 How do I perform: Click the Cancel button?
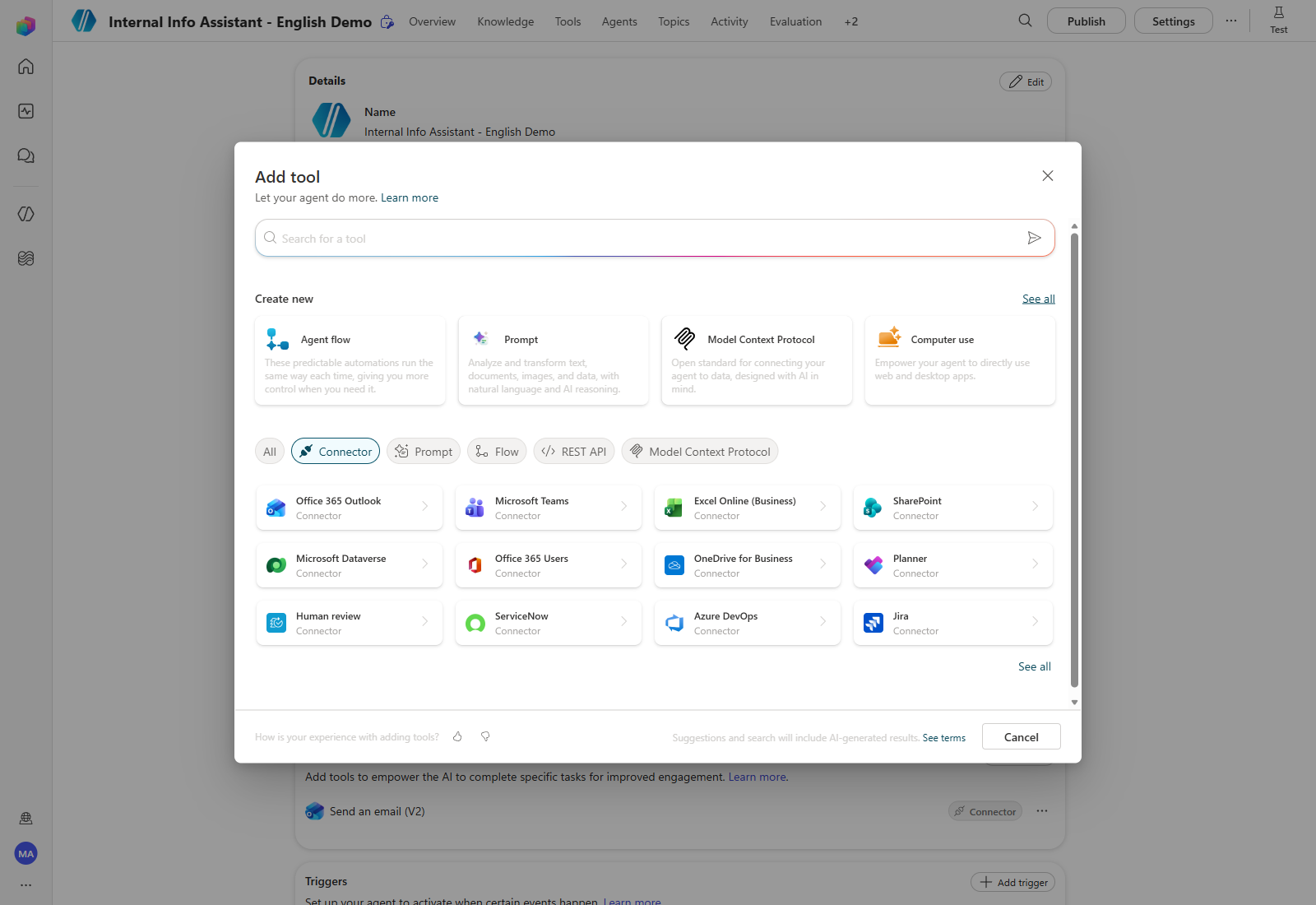pos(1022,737)
